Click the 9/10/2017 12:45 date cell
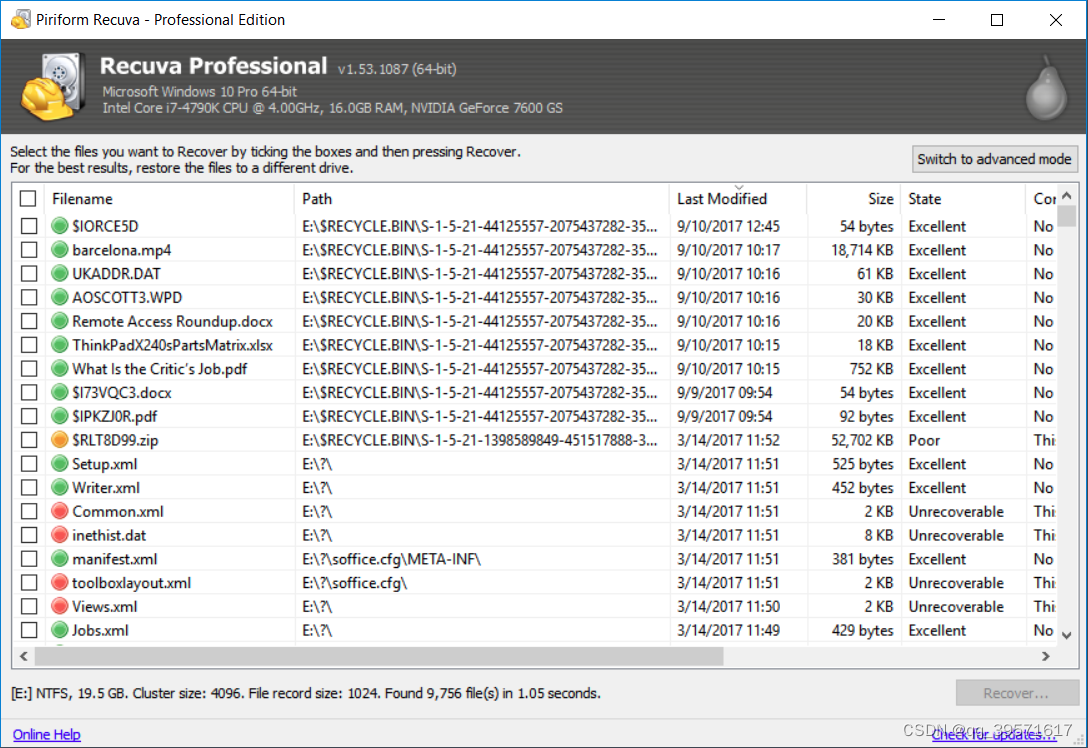The height and width of the screenshot is (748, 1088). [729, 226]
